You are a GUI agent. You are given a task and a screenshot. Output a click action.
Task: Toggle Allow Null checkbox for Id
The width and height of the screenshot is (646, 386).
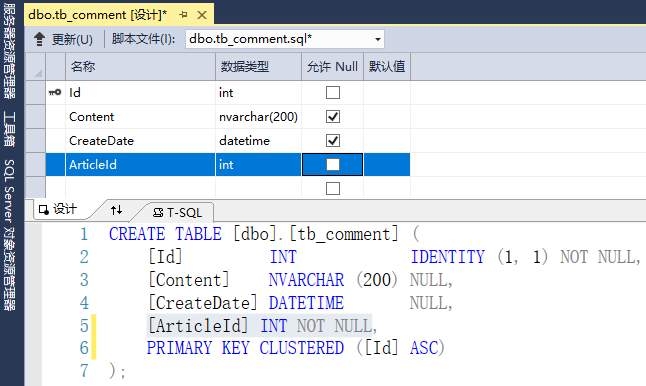pyautogui.click(x=333, y=93)
